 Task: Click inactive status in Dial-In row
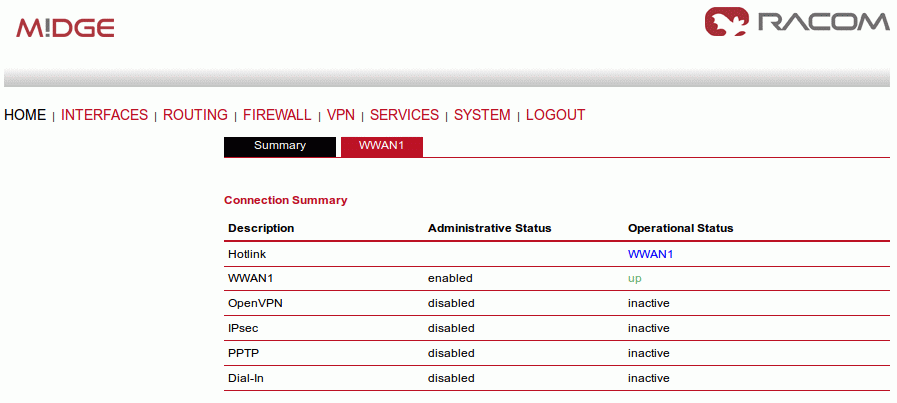click(x=649, y=378)
